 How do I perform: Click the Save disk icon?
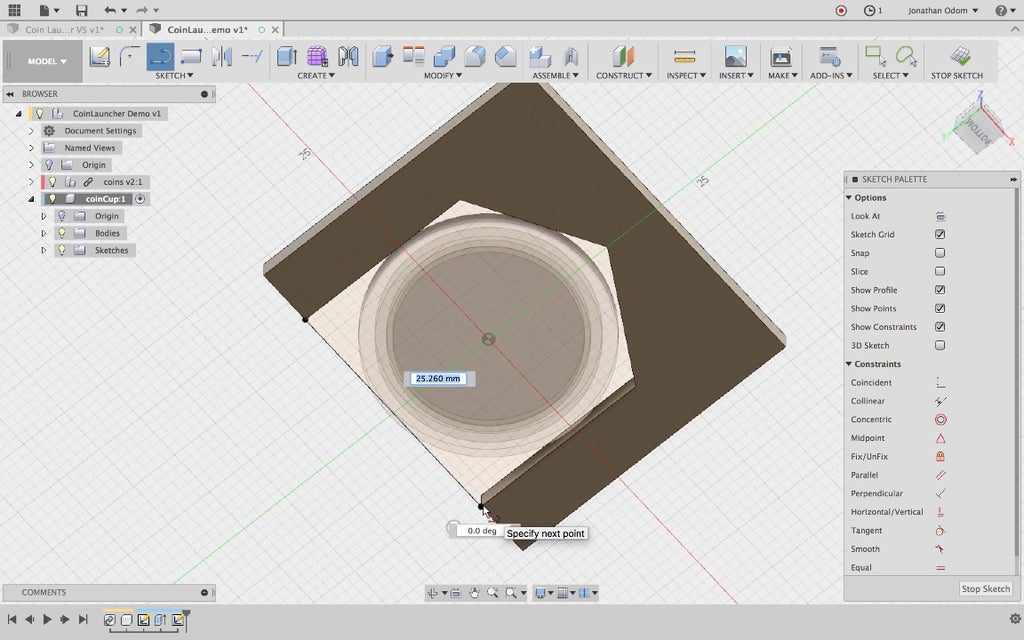click(82, 10)
